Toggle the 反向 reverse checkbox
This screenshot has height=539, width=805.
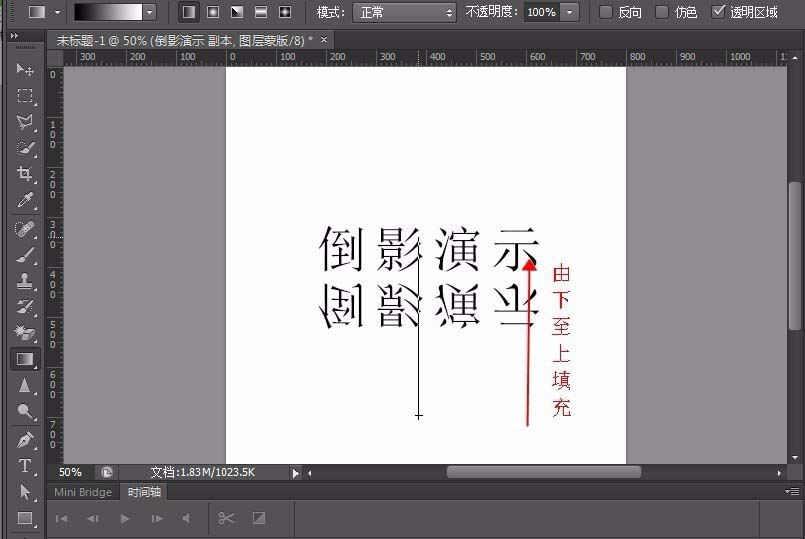click(x=606, y=12)
